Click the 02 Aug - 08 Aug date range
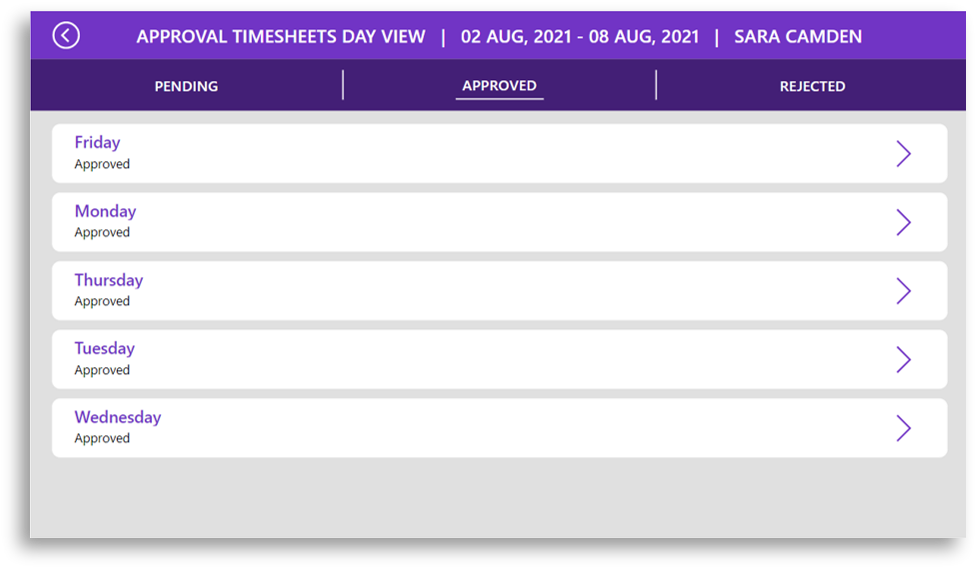This screenshot has width=977, height=568. click(x=580, y=37)
